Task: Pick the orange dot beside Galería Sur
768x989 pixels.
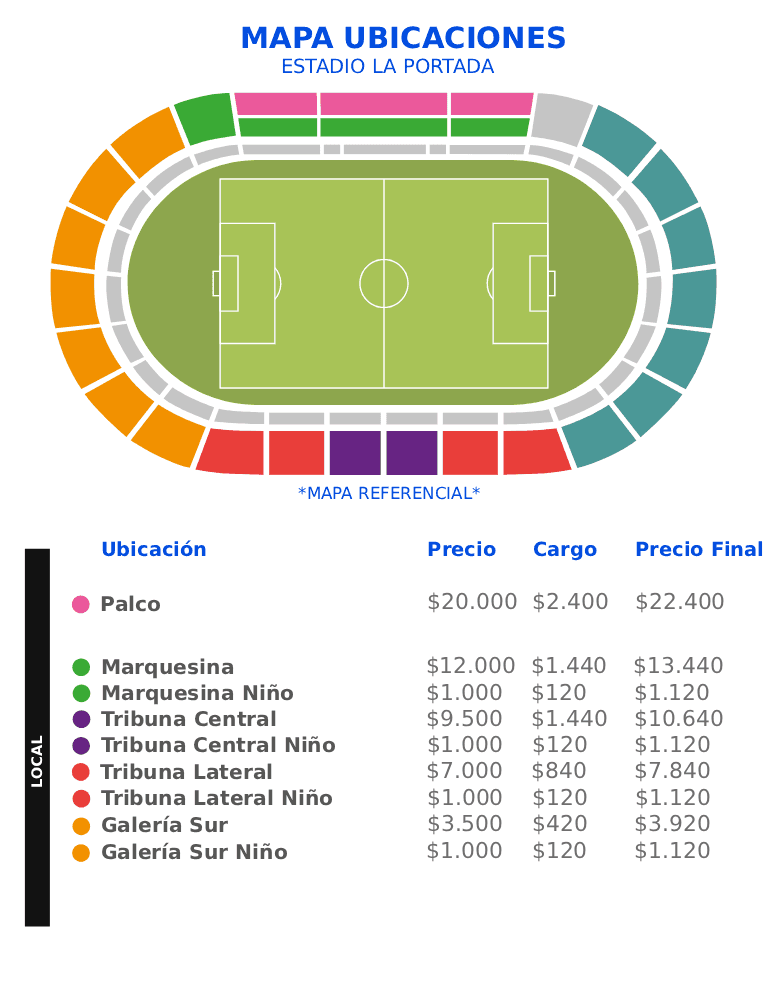Action: point(82,825)
